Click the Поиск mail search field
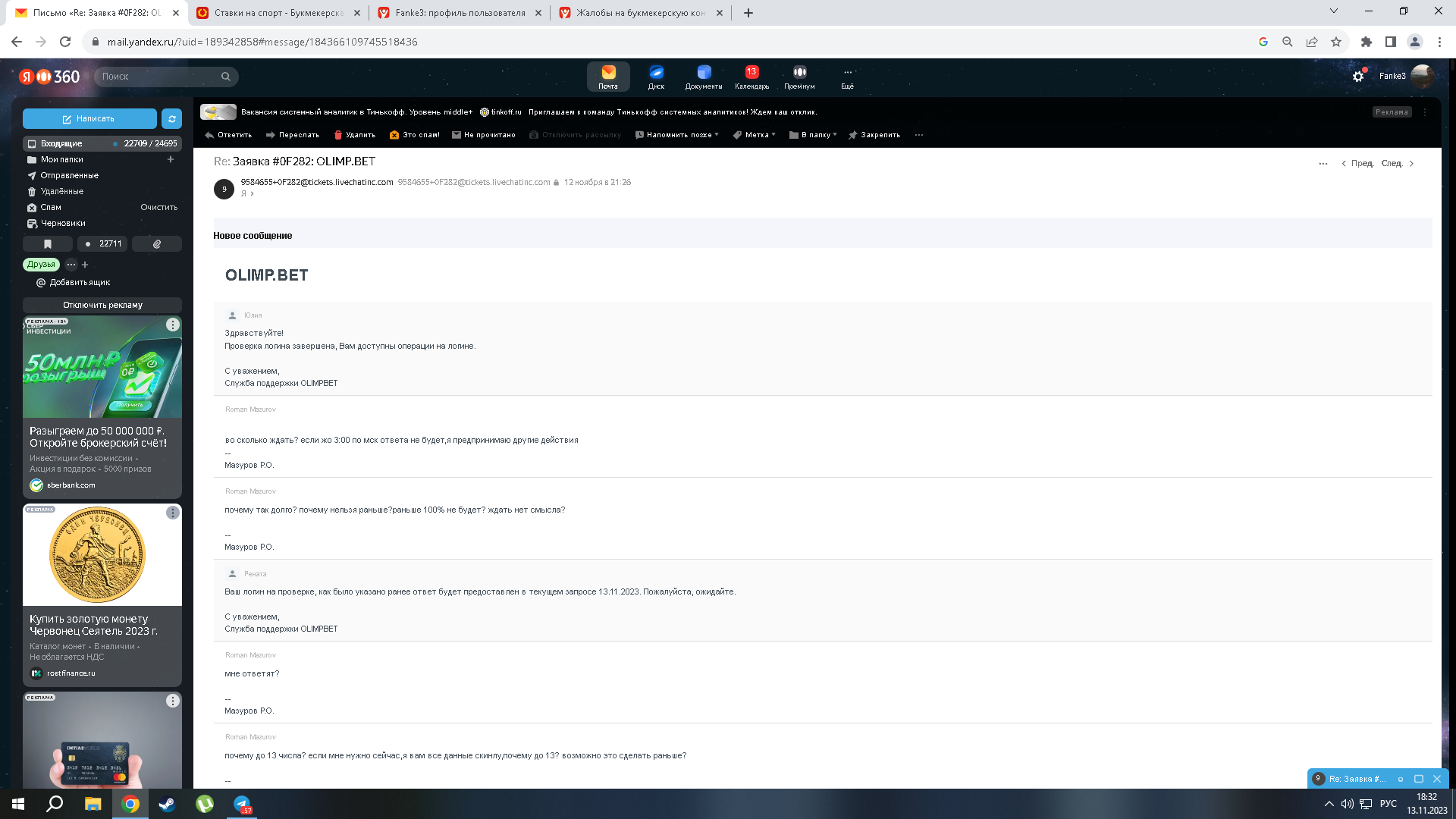Viewport: 1456px width, 819px height. coord(159,77)
